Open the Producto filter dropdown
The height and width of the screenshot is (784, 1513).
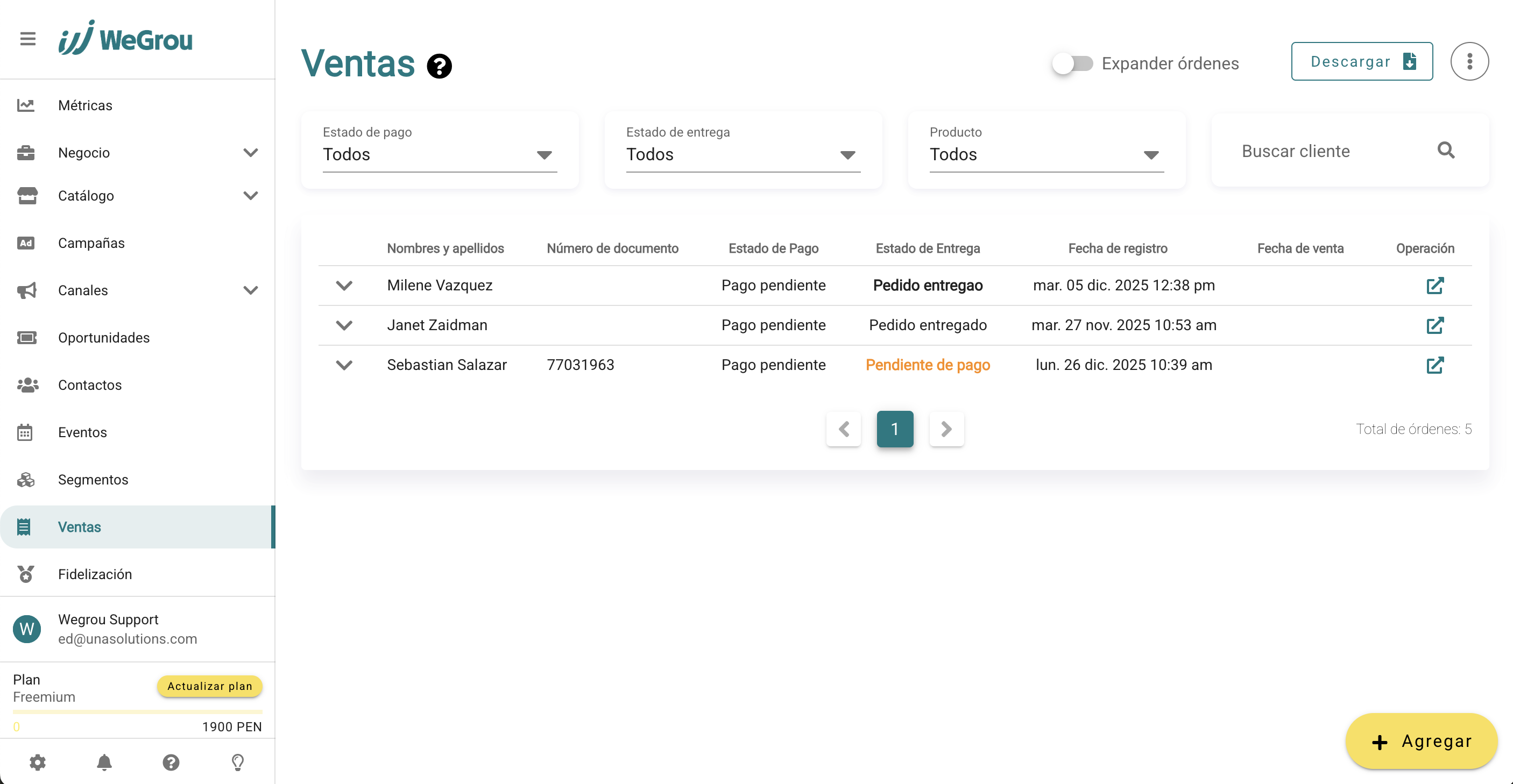[1046, 154]
